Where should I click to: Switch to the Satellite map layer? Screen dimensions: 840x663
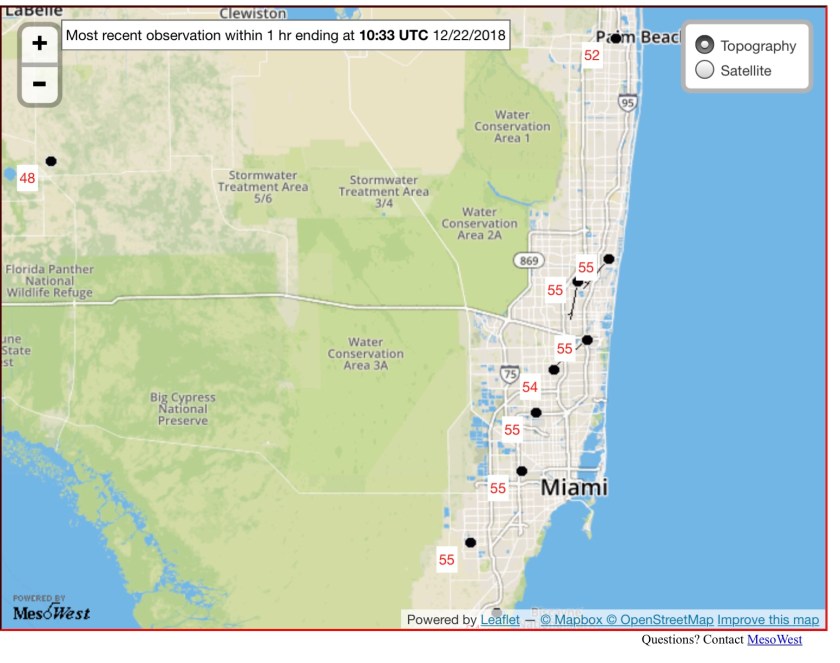coord(705,70)
